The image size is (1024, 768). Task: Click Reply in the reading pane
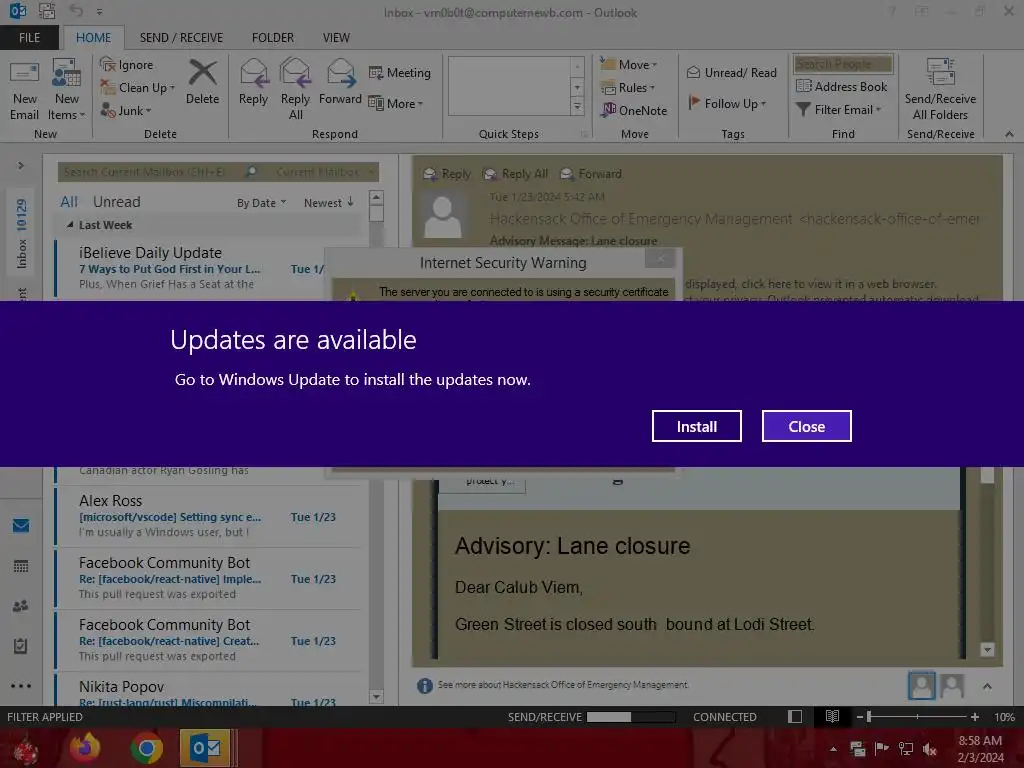pos(447,174)
